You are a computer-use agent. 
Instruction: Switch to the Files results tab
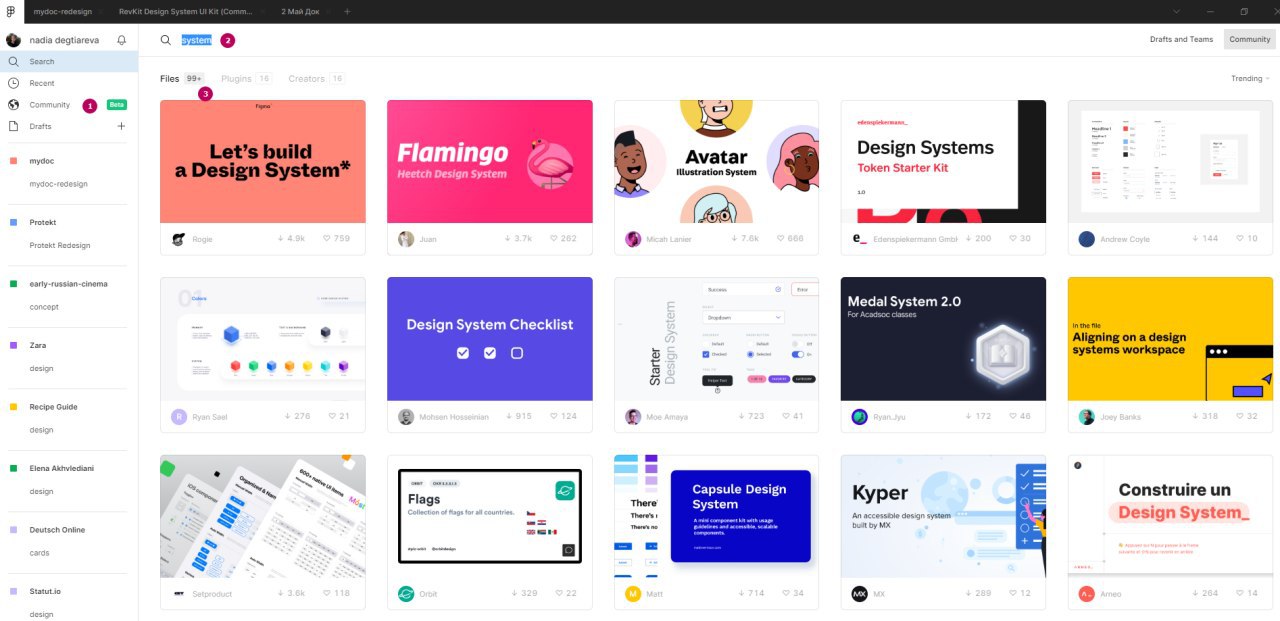coord(182,78)
